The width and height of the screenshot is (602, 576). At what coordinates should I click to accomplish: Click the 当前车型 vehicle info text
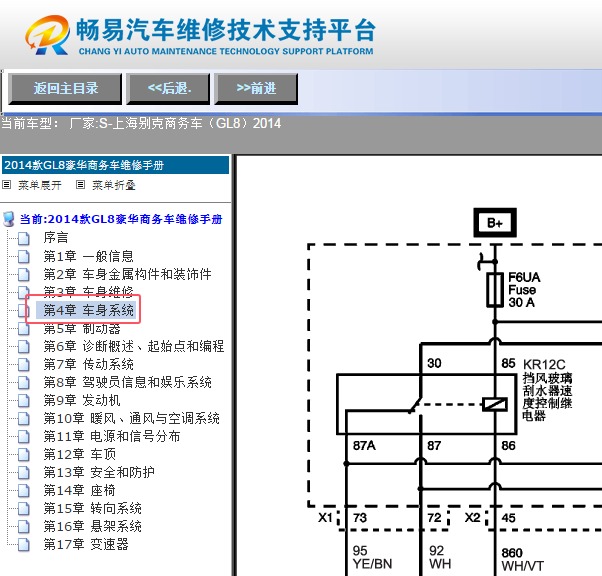coord(141,123)
